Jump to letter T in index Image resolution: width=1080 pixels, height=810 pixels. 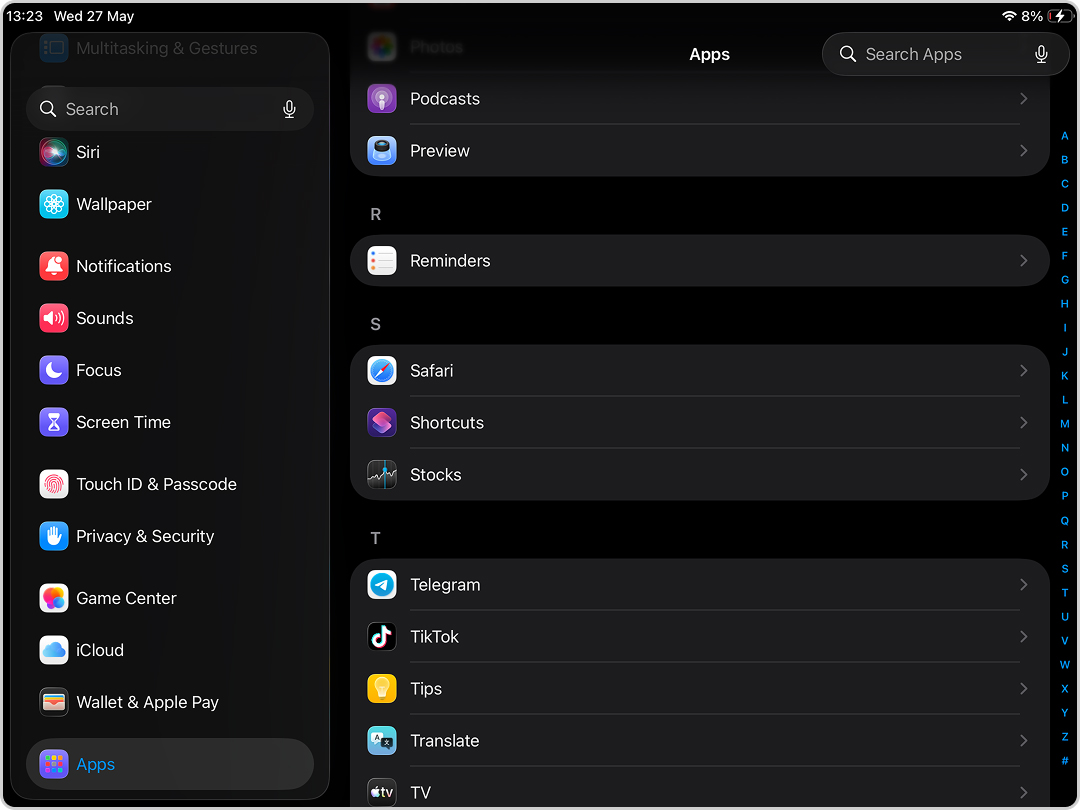[1065, 592]
